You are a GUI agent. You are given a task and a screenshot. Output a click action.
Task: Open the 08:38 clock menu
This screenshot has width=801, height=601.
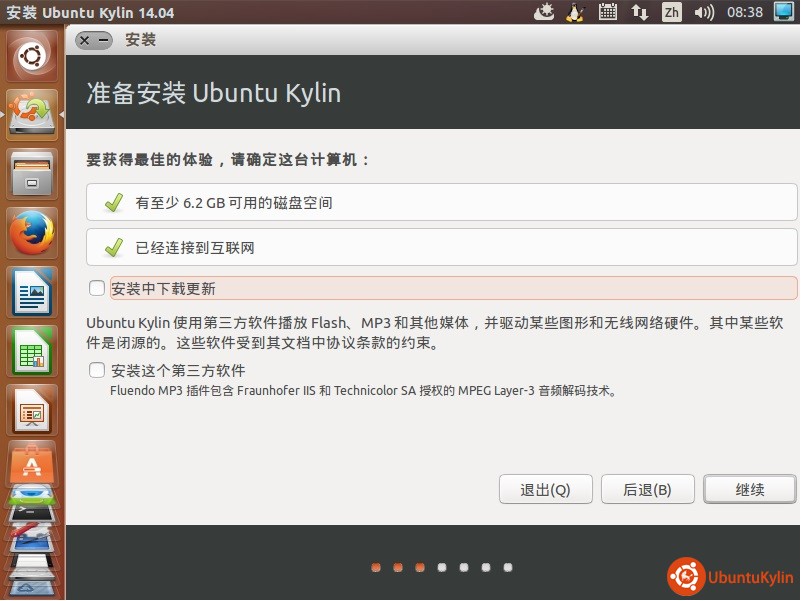pyautogui.click(x=744, y=12)
